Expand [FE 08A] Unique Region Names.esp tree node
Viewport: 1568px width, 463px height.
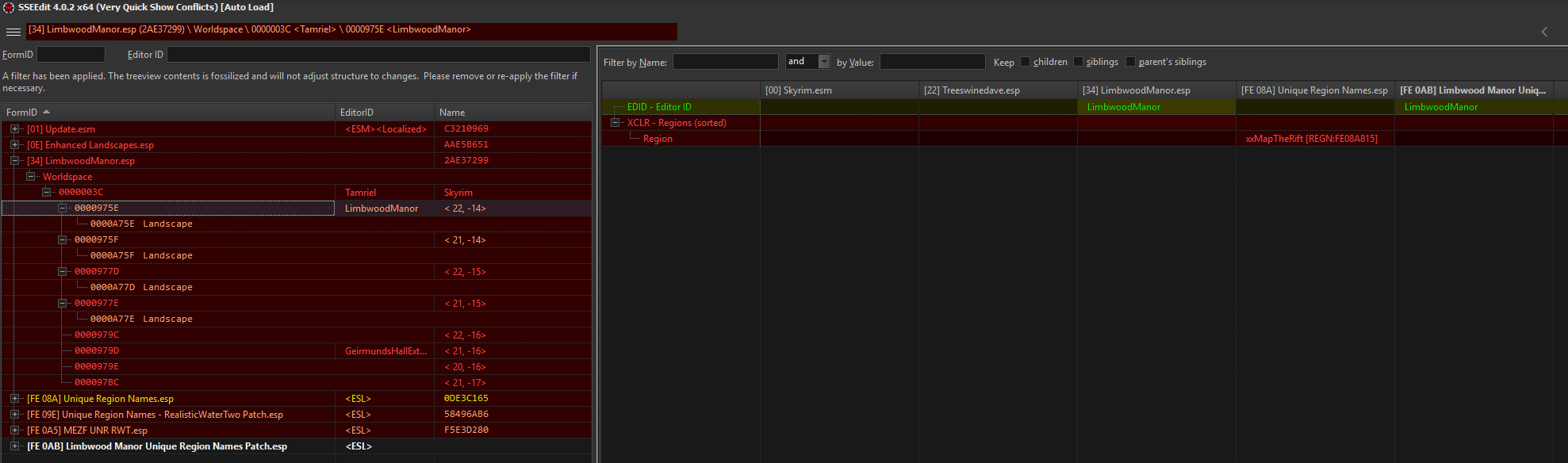click(x=14, y=399)
